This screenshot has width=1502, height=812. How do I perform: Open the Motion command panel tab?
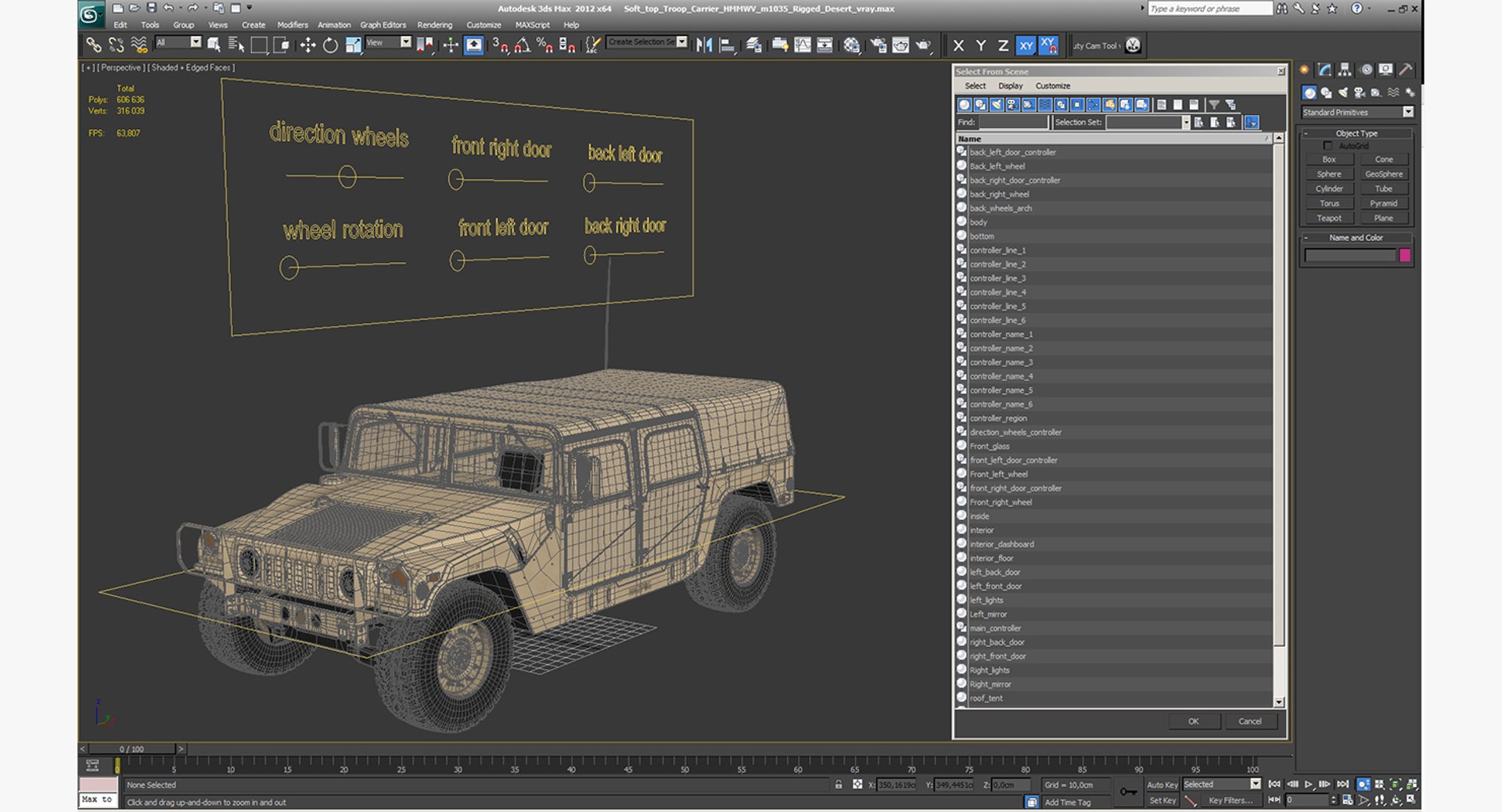[1366, 70]
